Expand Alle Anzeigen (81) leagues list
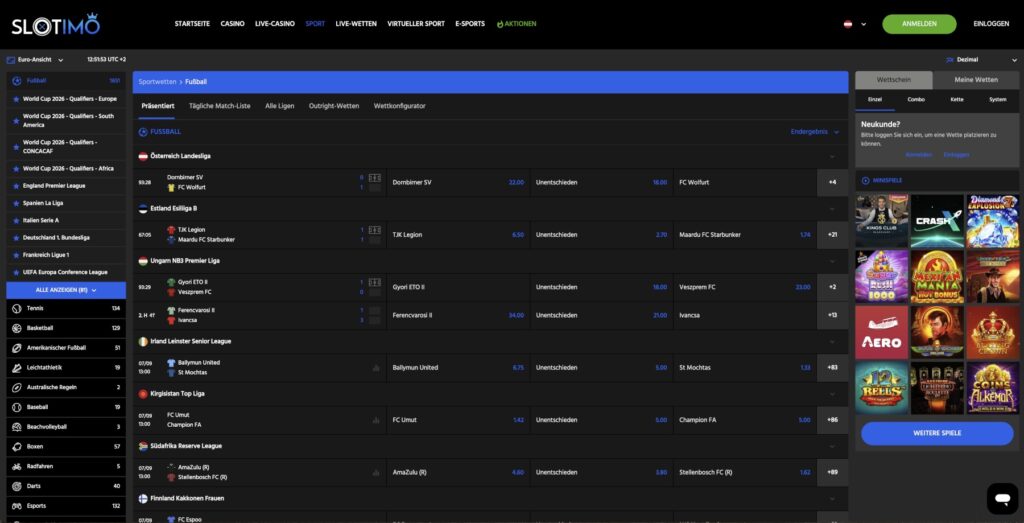The height and width of the screenshot is (523, 1024). coord(66,290)
